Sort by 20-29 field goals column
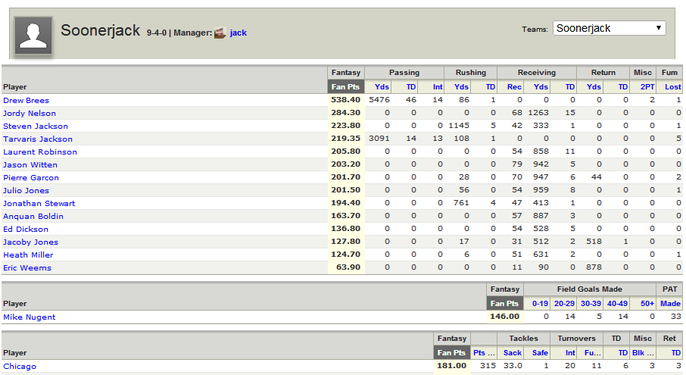Image resolution: width=686 pixels, height=375 pixels. (x=564, y=303)
